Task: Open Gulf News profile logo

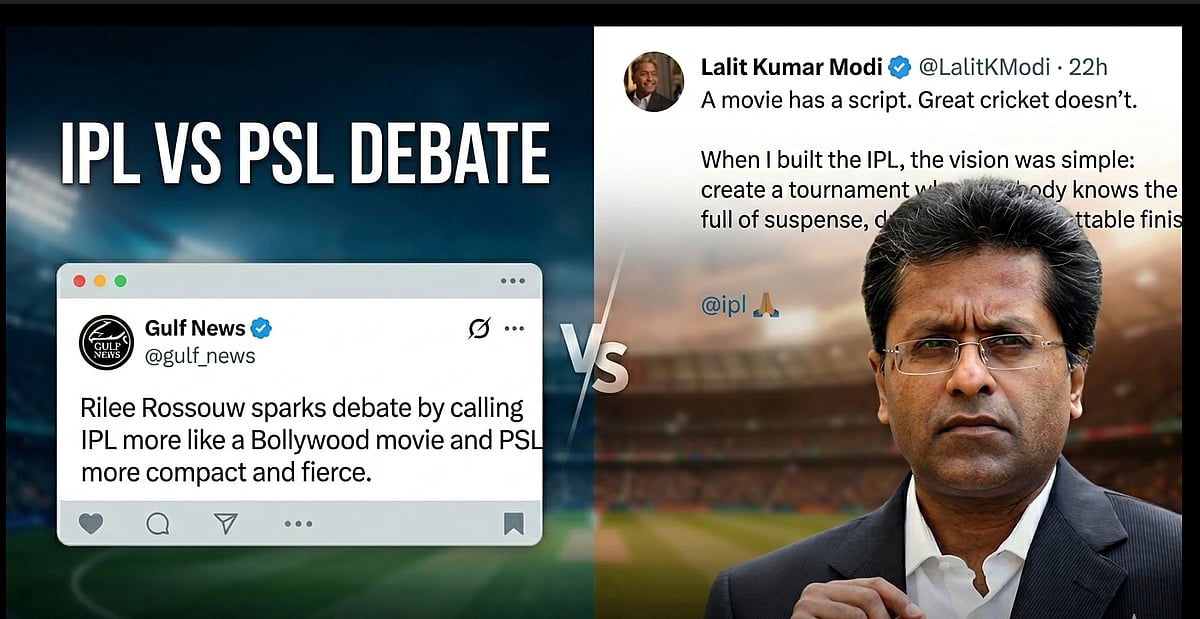Action: click(106, 342)
